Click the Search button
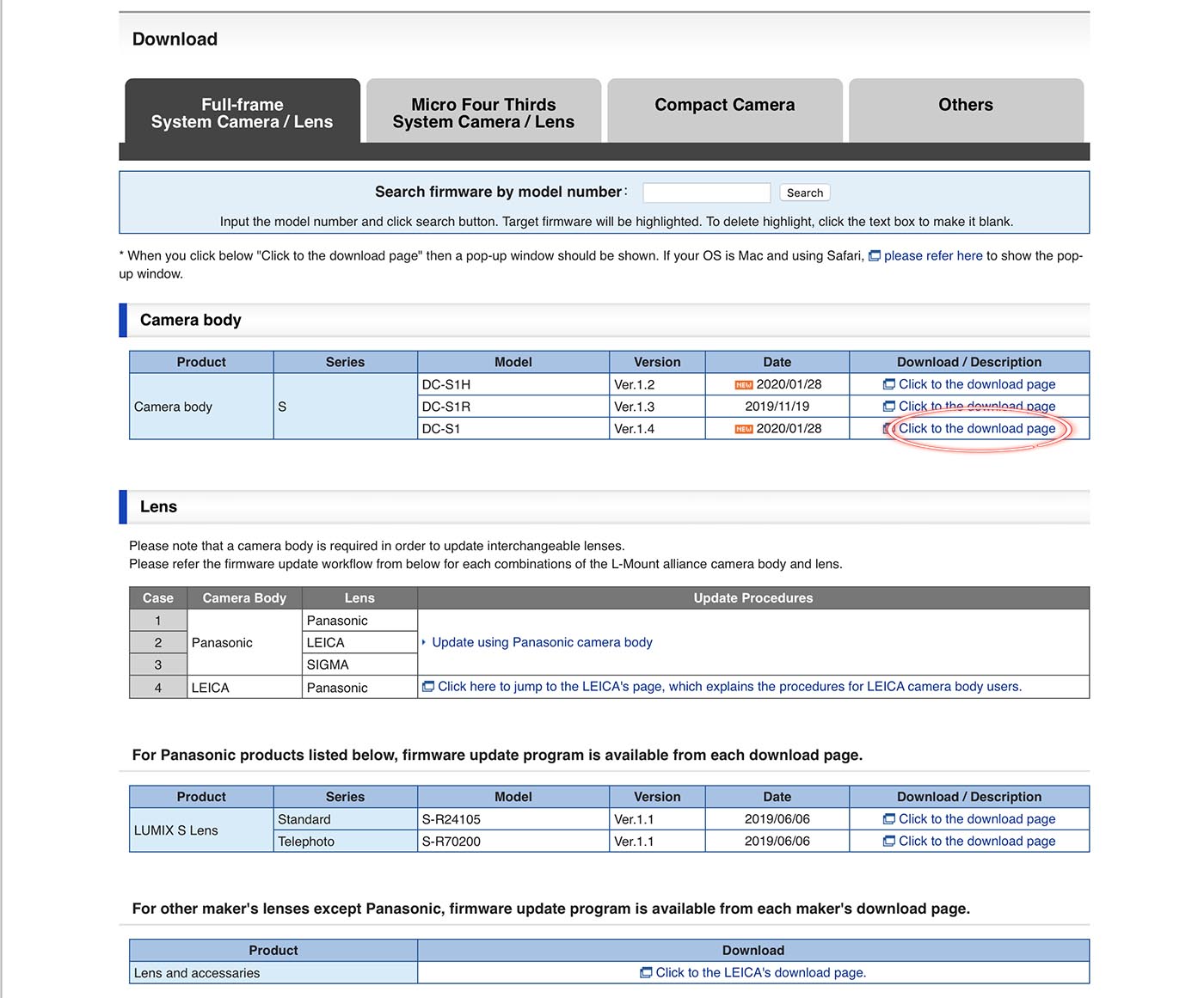Image resolution: width=1204 pixels, height=998 pixels. tap(805, 193)
